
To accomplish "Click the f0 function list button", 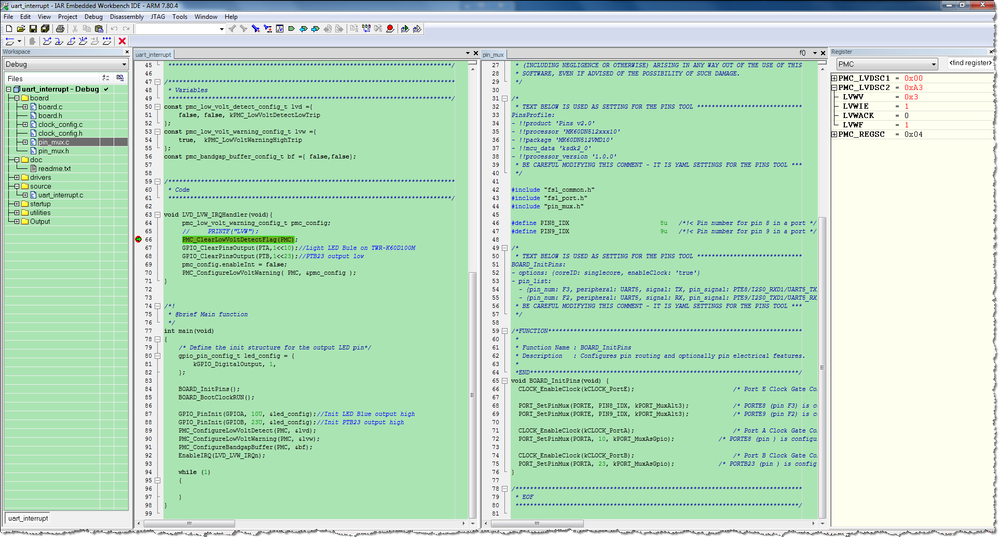I will 803,53.
